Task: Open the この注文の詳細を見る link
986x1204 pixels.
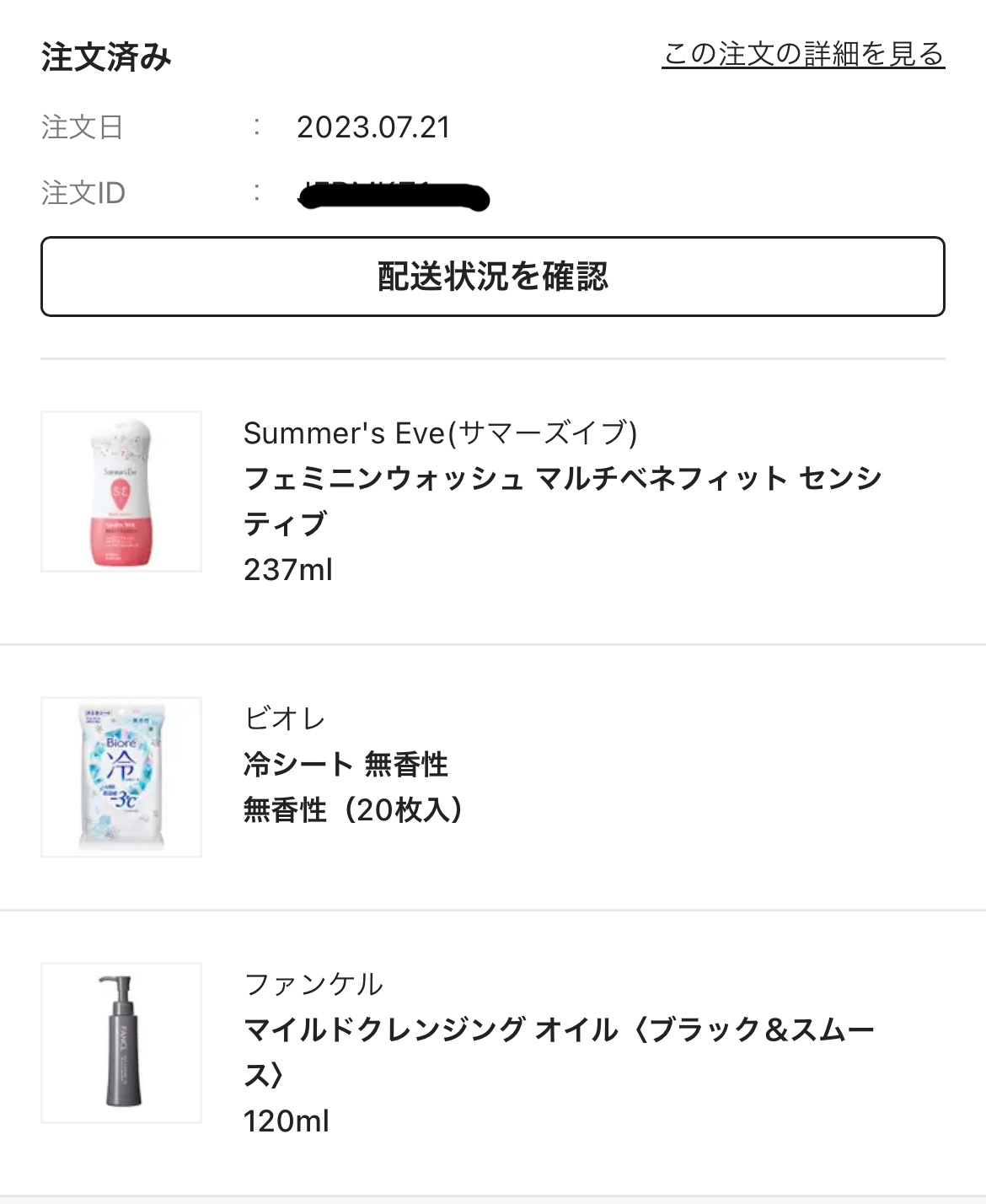Action: pyautogui.click(x=802, y=55)
